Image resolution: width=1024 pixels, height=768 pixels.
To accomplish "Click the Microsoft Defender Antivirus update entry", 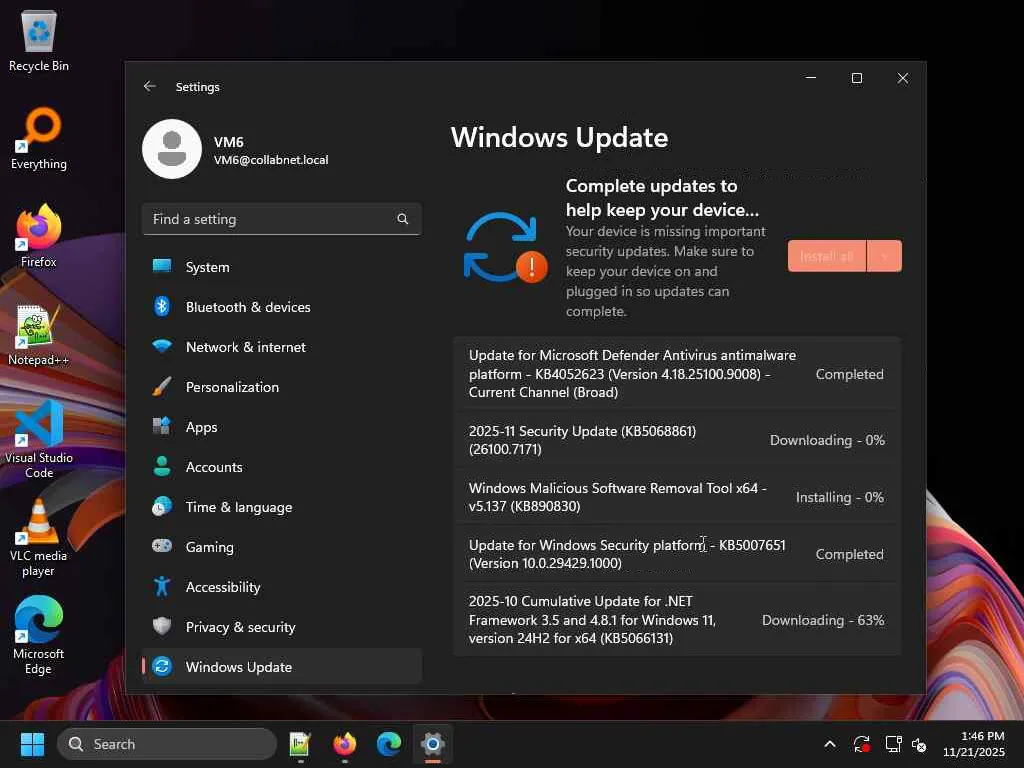I will tap(677, 374).
